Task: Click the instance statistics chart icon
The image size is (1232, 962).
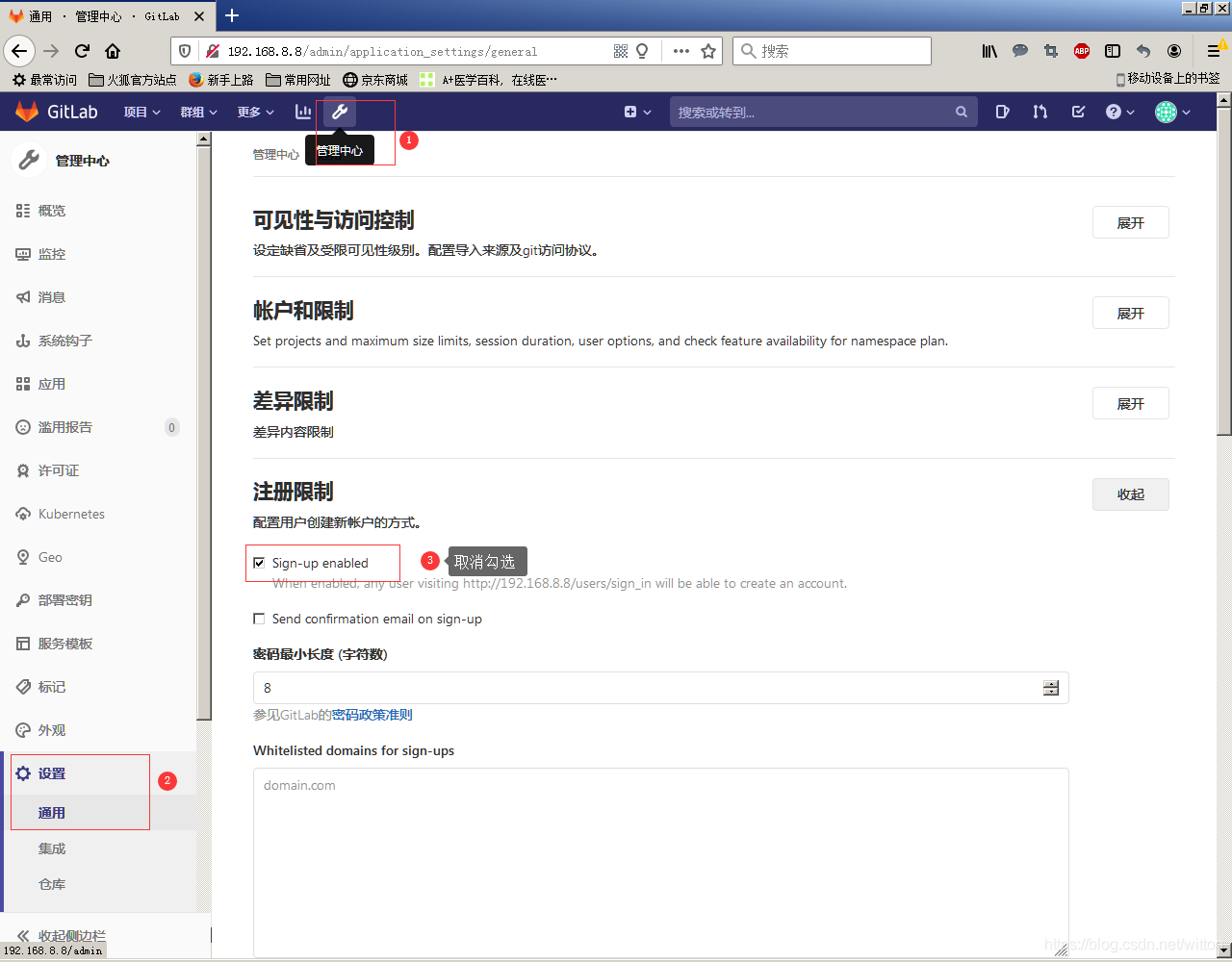Action: click(x=303, y=112)
